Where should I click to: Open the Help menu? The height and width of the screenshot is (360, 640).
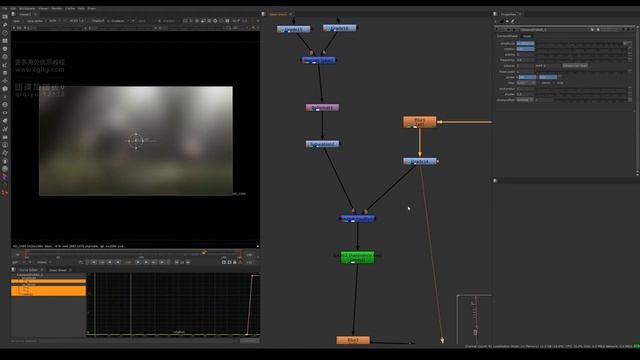(x=81, y=8)
